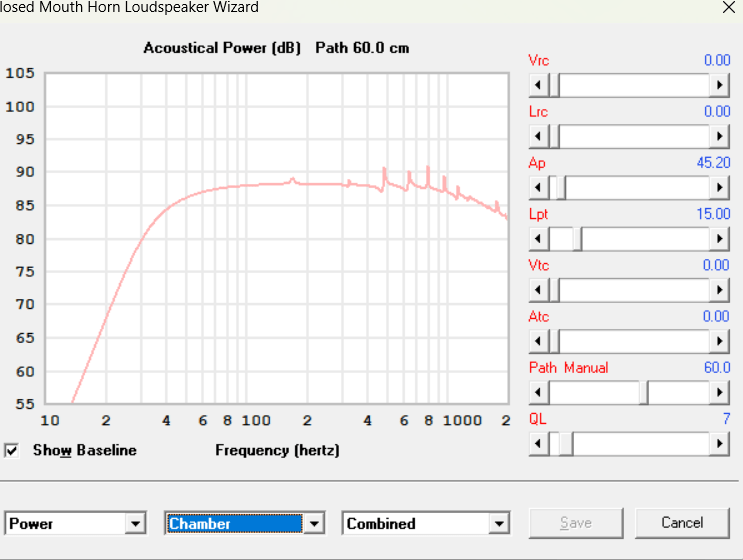743x560 pixels.
Task: Increase Ap with its right arrow
Action: click(719, 188)
